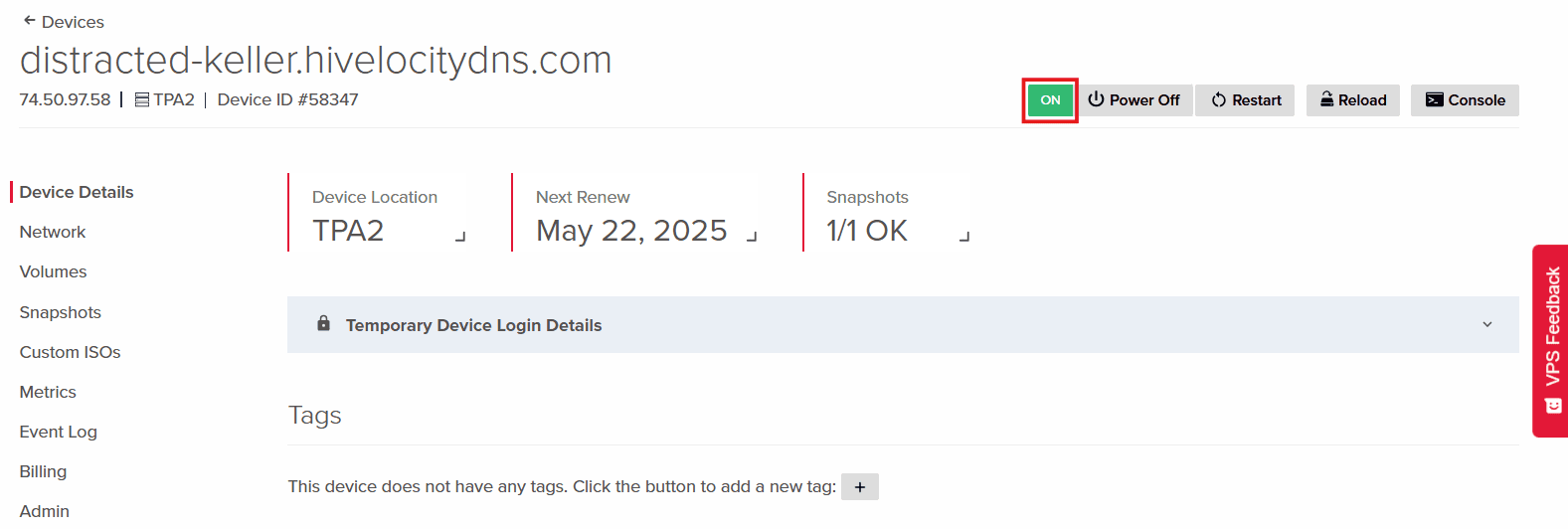The width and height of the screenshot is (1568, 529).
Task: Restart the device
Action: [1246, 100]
